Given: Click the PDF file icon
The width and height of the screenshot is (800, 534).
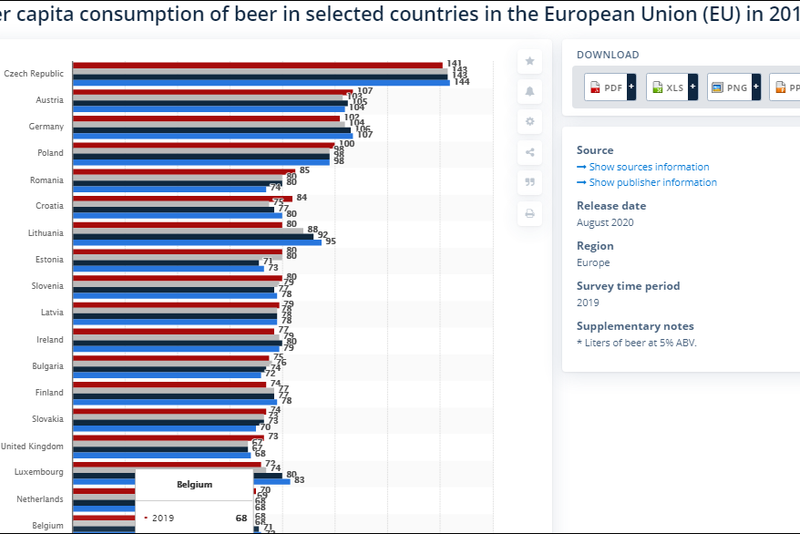Looking at the screenshot, I should click(x=596, y=88).
